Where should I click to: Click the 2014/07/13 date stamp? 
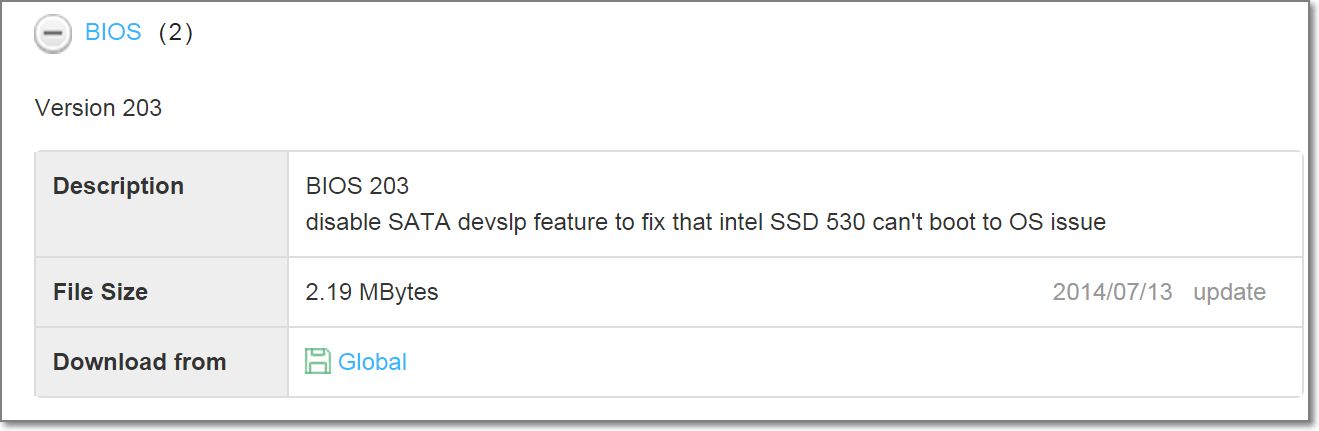[1114, 292]
